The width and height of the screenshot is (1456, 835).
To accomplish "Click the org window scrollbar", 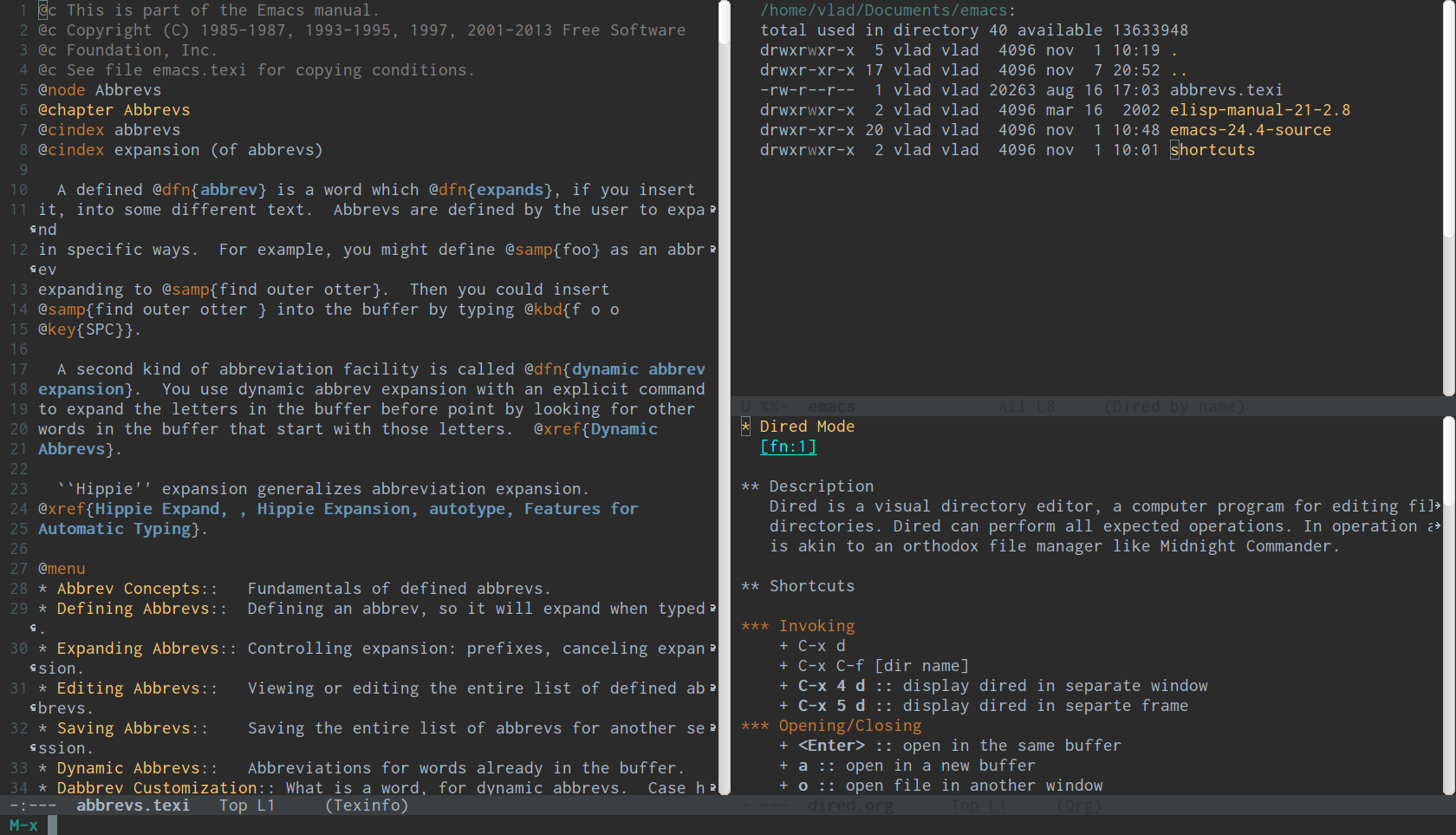I will click(x=1449, y=605).
